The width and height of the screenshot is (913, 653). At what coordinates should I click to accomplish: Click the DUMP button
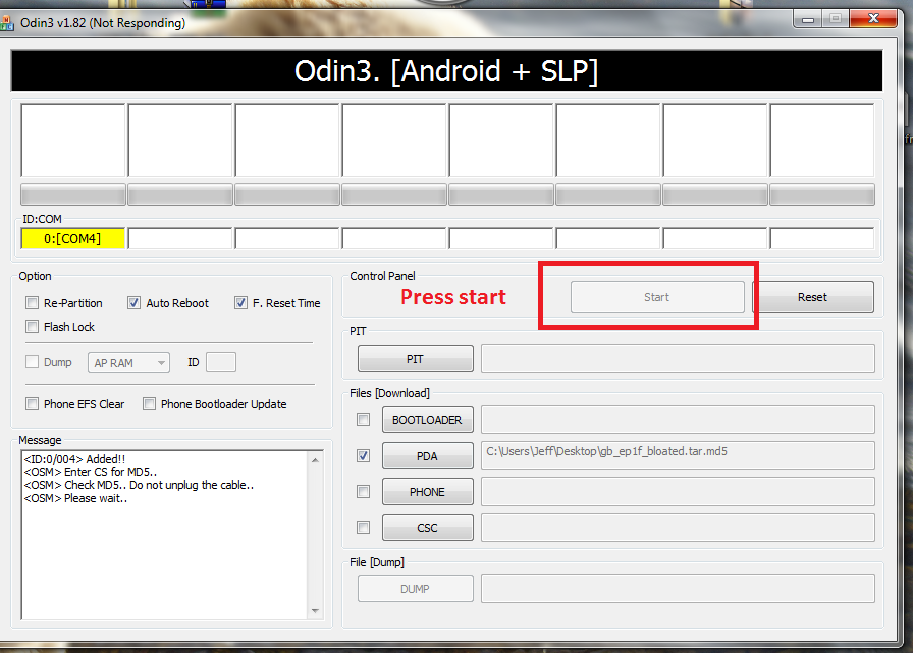click(x=416, y=589)
